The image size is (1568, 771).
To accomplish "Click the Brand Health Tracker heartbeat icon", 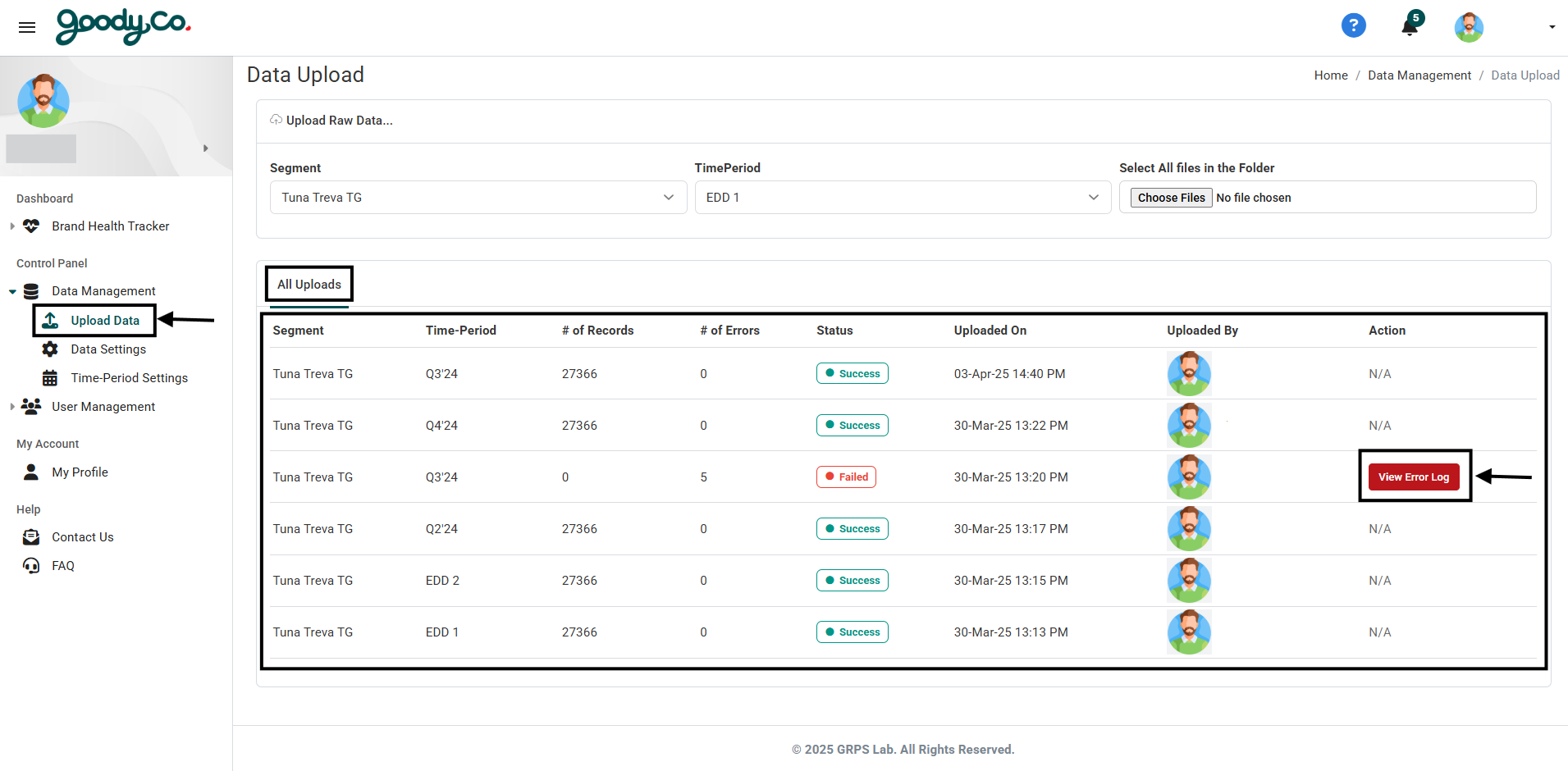I will pos(31,226).
